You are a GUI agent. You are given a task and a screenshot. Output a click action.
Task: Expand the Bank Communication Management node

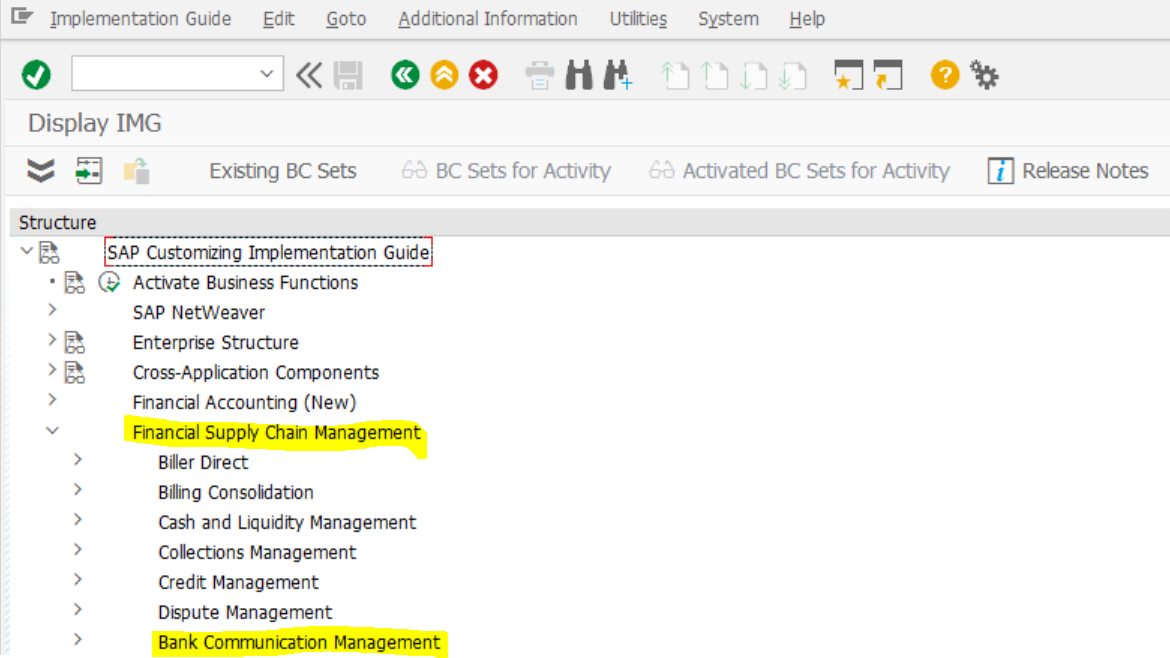(x=78, y=640)
